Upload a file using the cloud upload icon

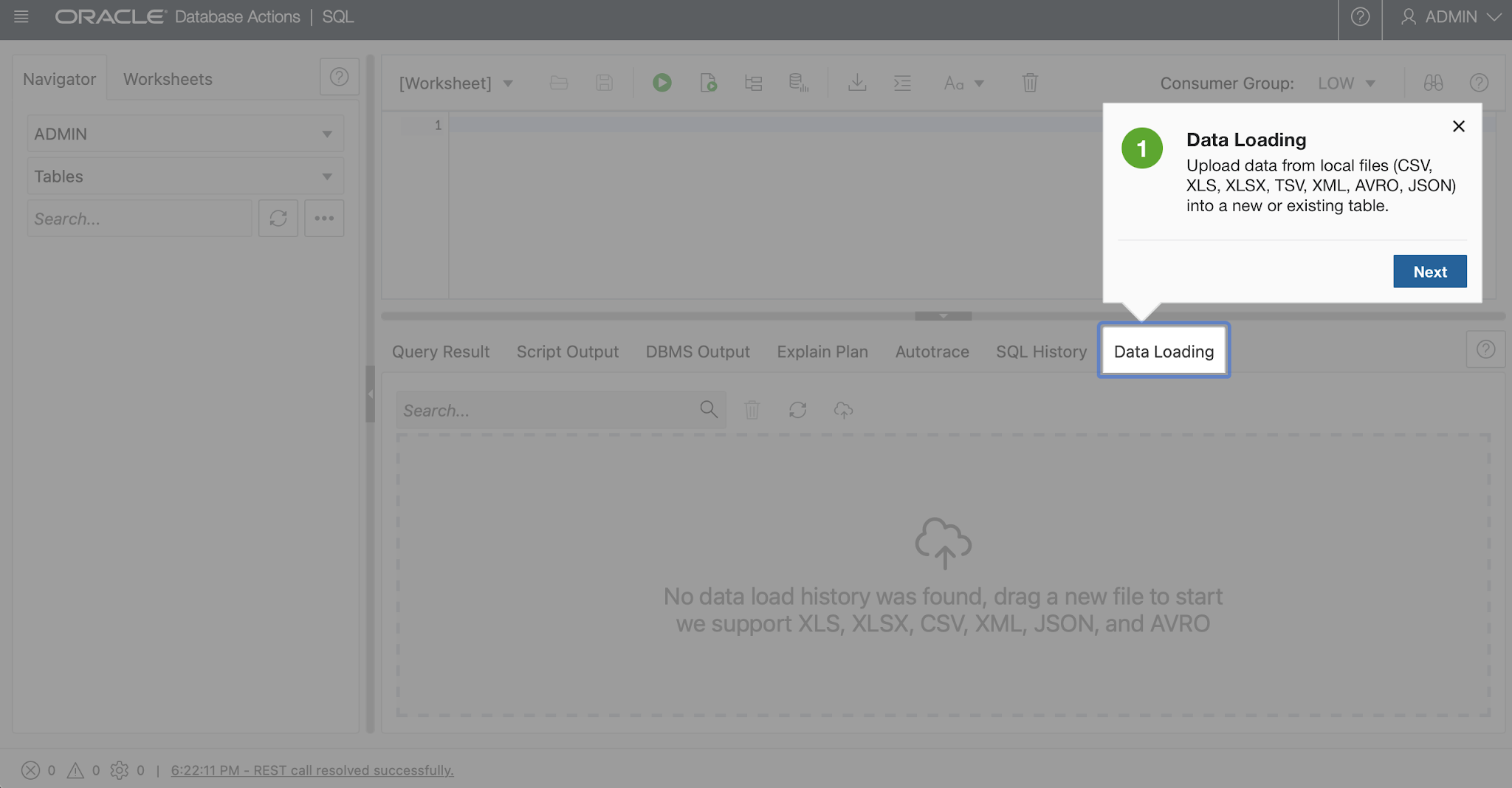(842, 410)
